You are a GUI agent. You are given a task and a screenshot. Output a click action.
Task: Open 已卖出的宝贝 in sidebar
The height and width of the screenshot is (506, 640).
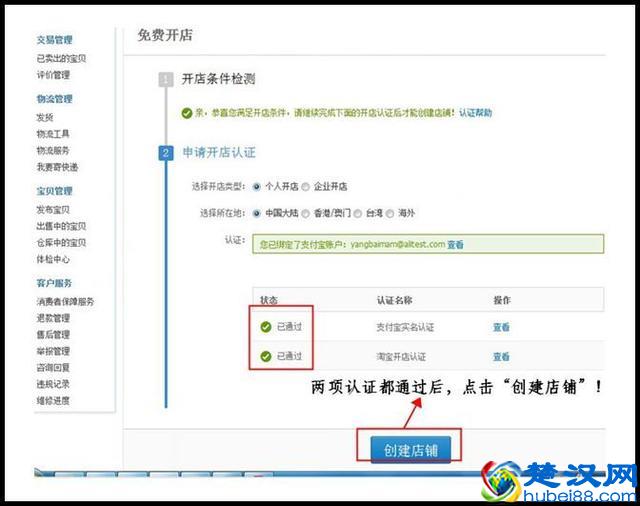tap(61, 59)
